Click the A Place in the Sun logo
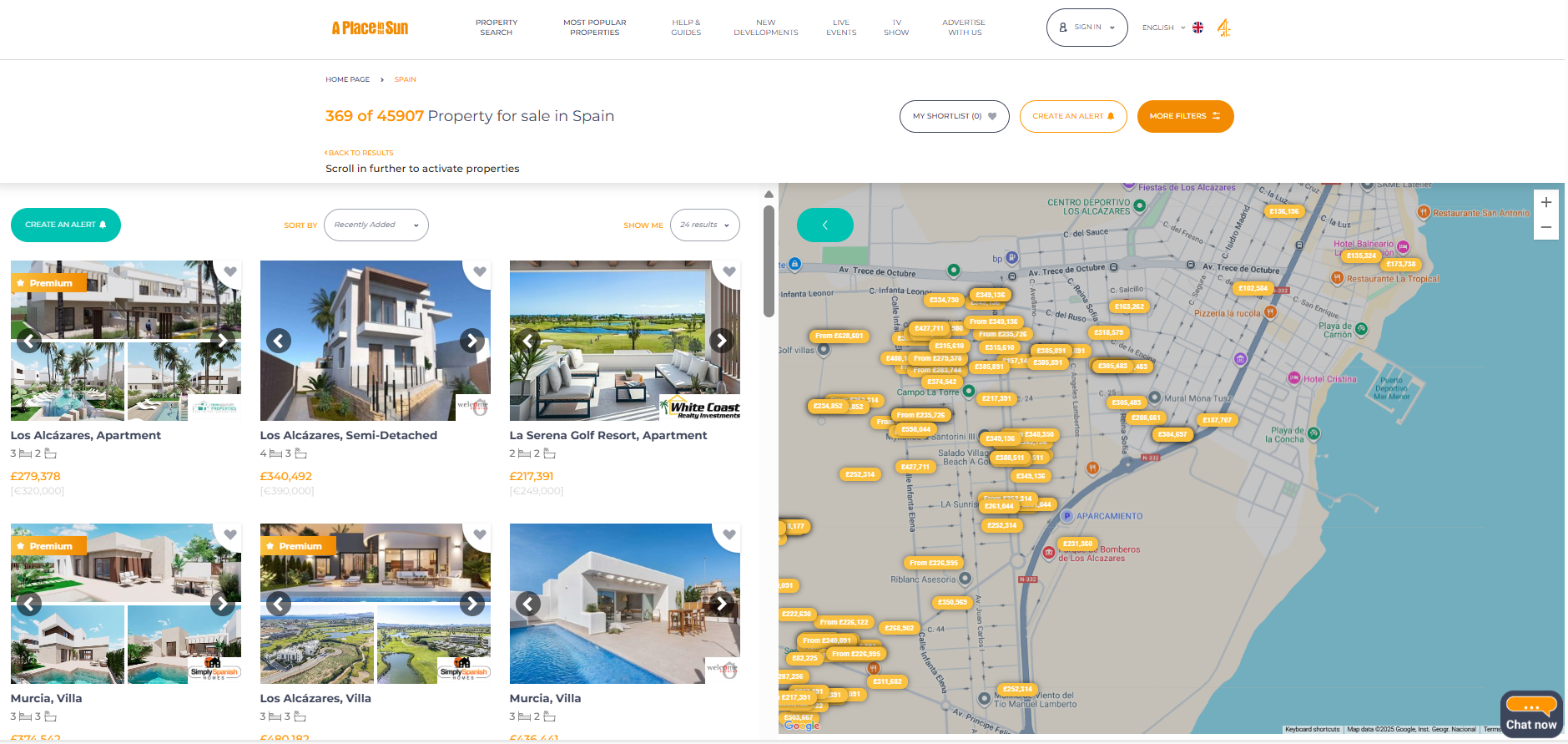This screenshot has width=1568, height=744. pos(370,28)
